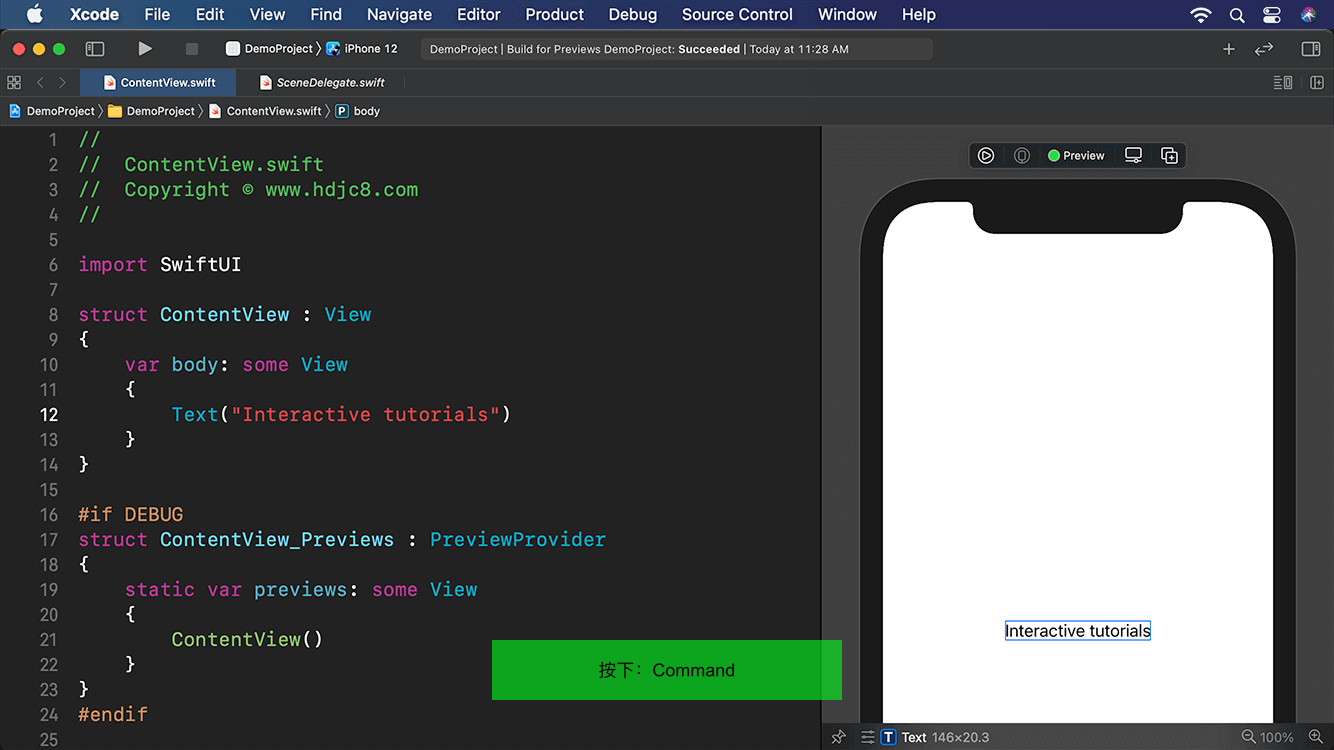Open the editor options lines icon
Screen dimensions: 1334x750
tap(1283, 83)
